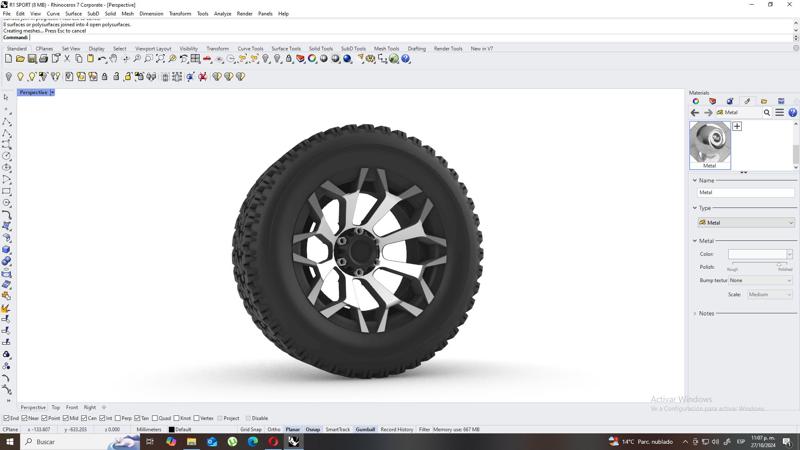The width and height of the screenshot is (800, 450).
Task: Click the metal Color swatch field
Action: (757, 254)
